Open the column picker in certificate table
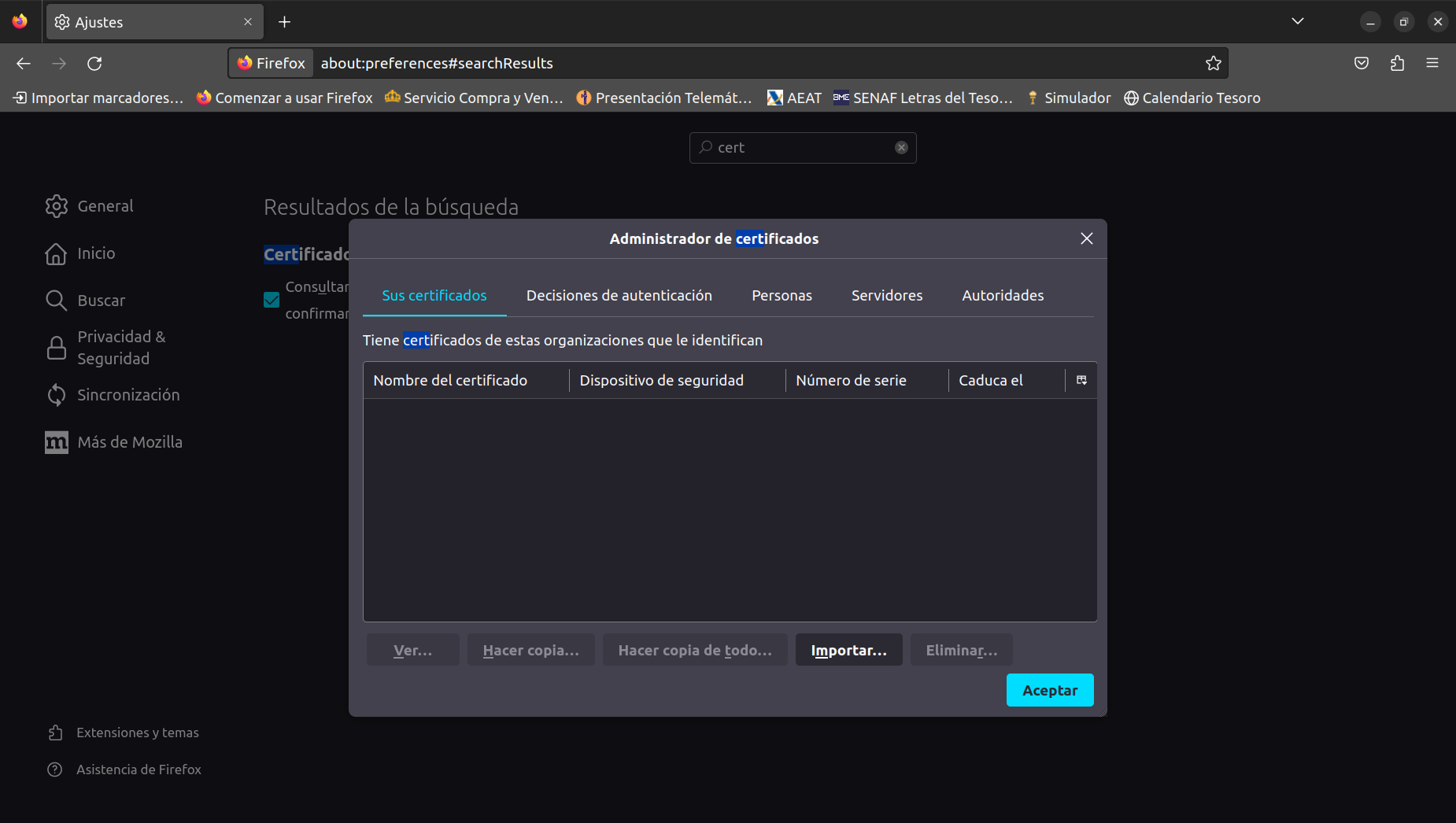This screenshot has height=823, width=1456. (x=1081, y=380)
